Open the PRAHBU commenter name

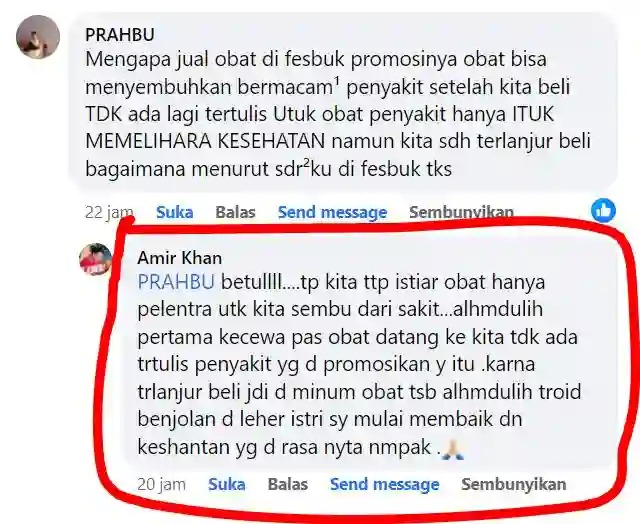pyautogui.click(x=120, y=35)
